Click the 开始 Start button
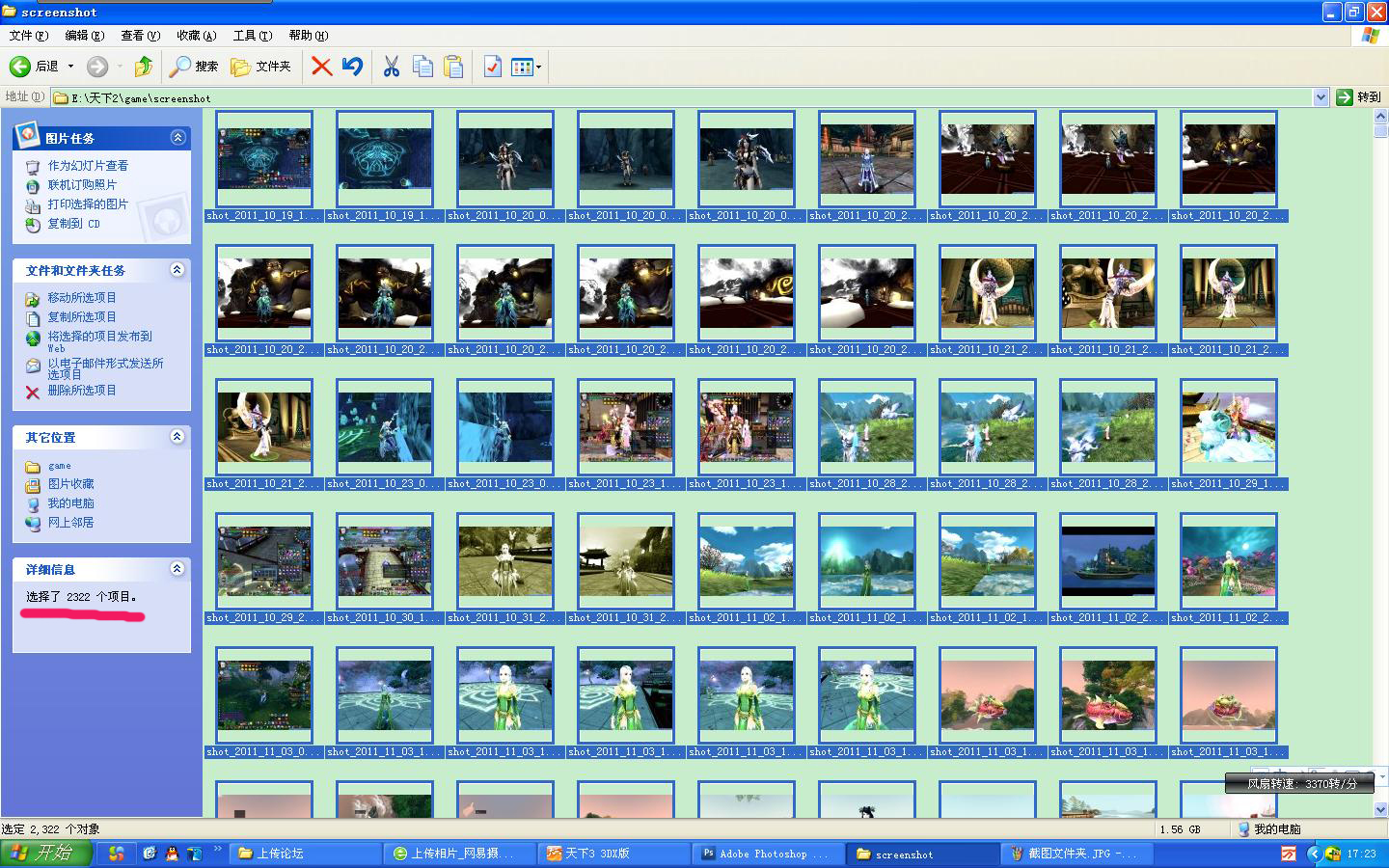This screenshot has width=1389, height=868. [x=46, y=854]
